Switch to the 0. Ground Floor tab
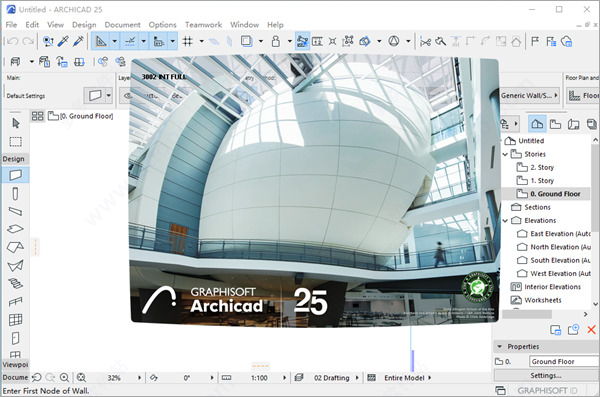 [80, 116]
